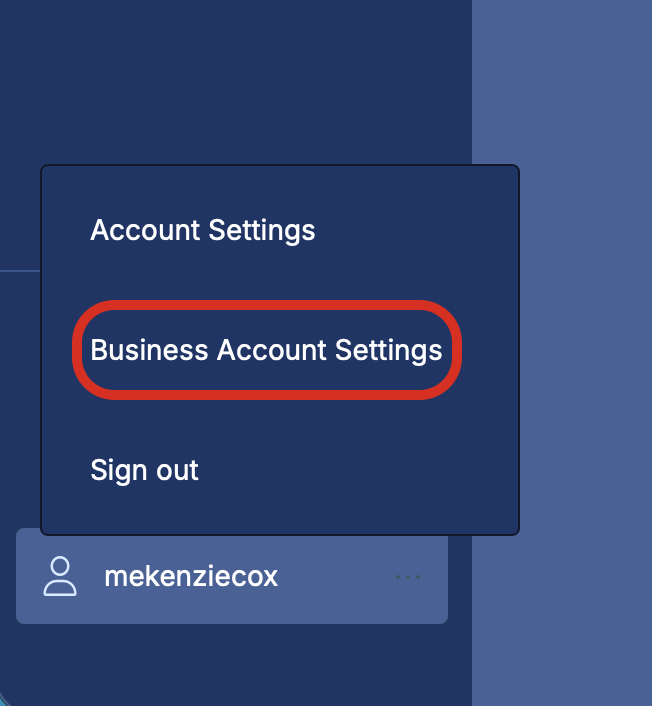Open the three-dot options beside mekenziecox
652x706 pixels.
coord(408,577)
